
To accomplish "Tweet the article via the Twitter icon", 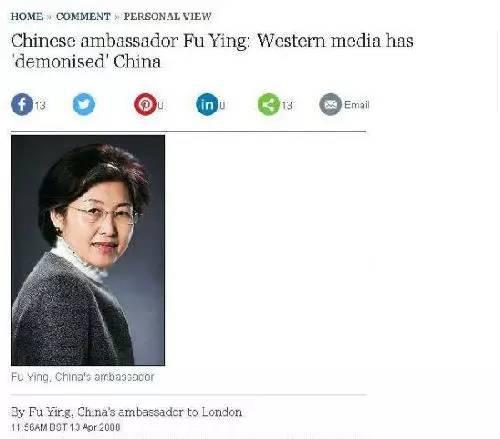I will click(84, 104).
